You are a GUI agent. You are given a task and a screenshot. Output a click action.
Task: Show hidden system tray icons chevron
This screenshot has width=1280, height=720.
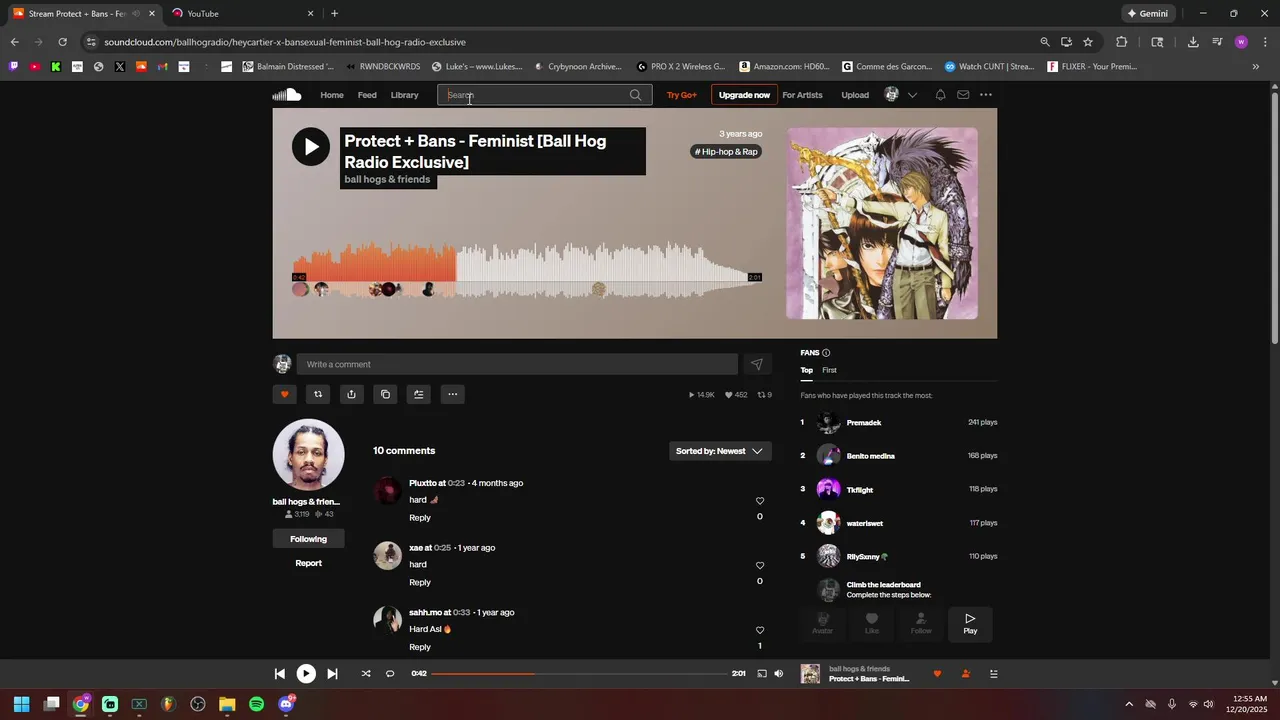pos(1129,704)
